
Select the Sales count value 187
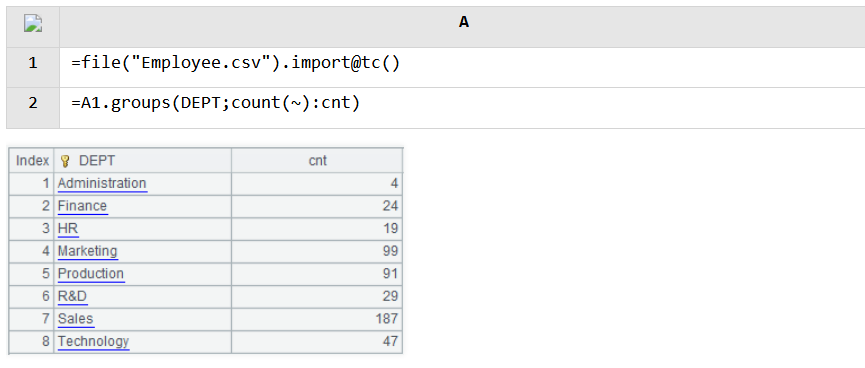click(387, 319)
